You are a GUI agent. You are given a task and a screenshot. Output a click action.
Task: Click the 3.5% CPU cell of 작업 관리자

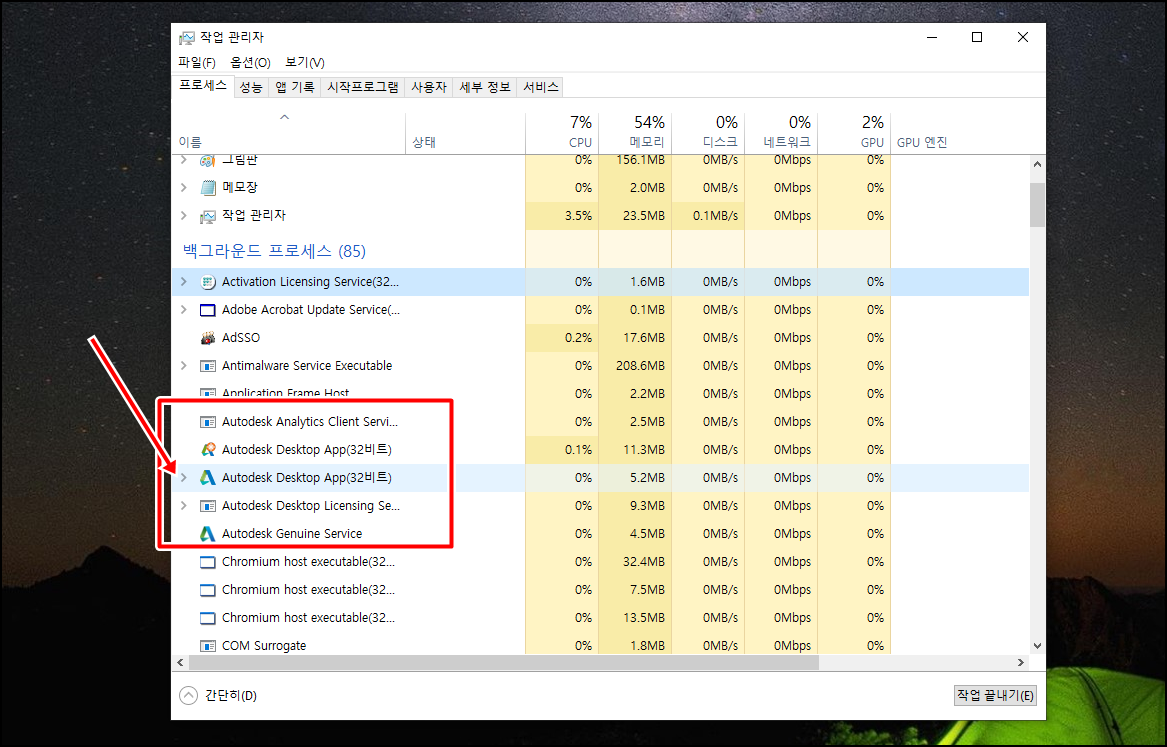point(562,216)
